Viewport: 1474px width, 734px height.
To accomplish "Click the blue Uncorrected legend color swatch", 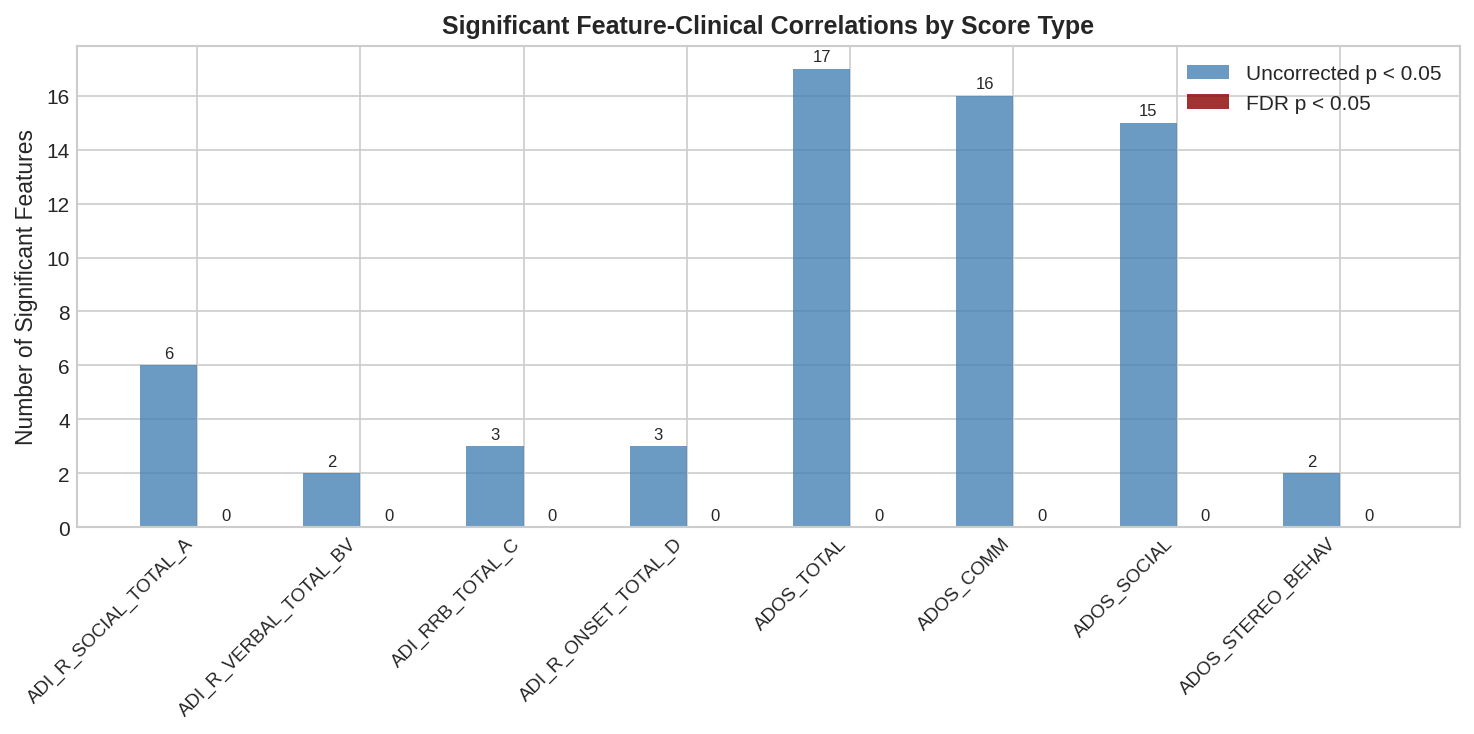I will click(x=1207, y=72).
